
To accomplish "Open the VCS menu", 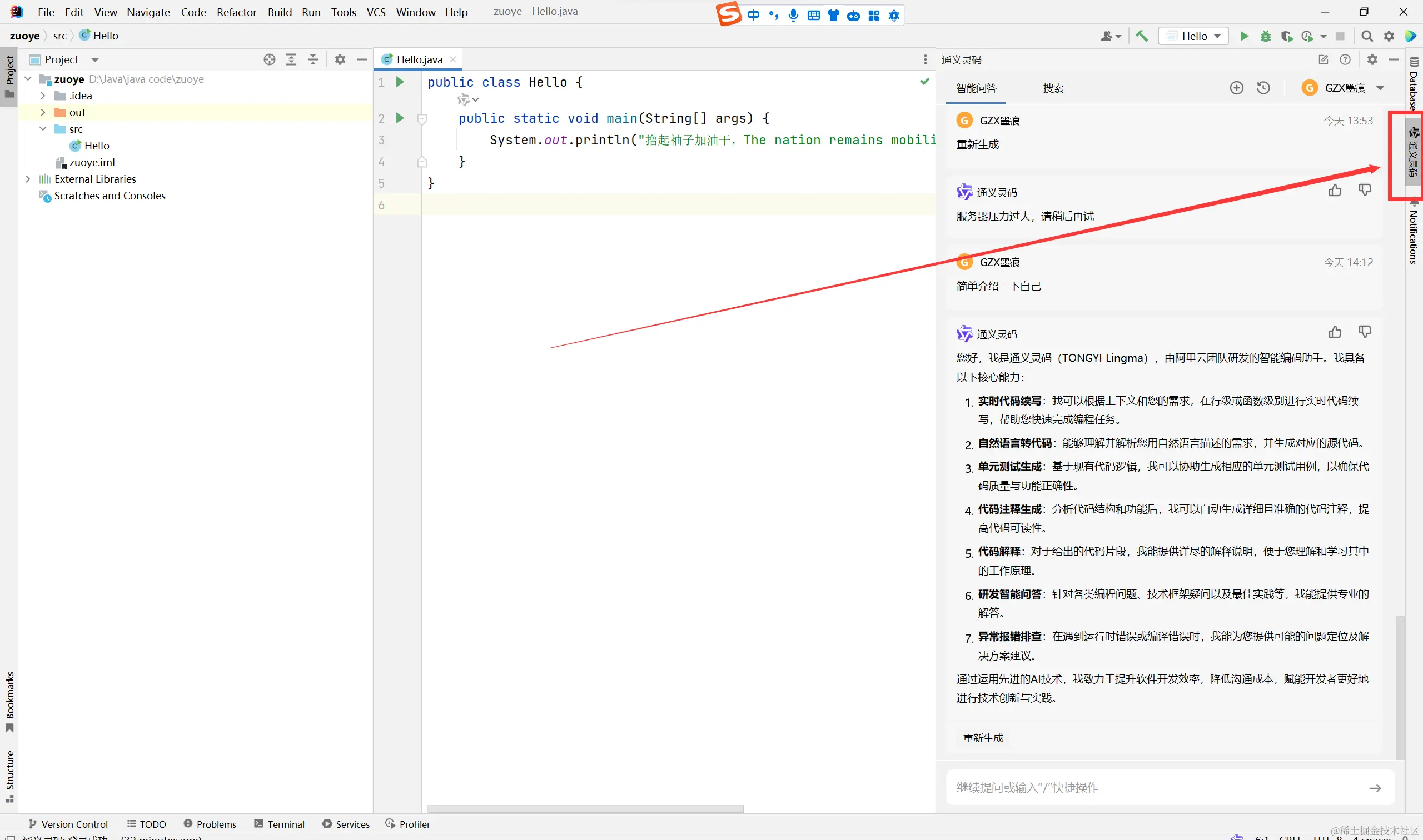I will (x=376, y=12).
